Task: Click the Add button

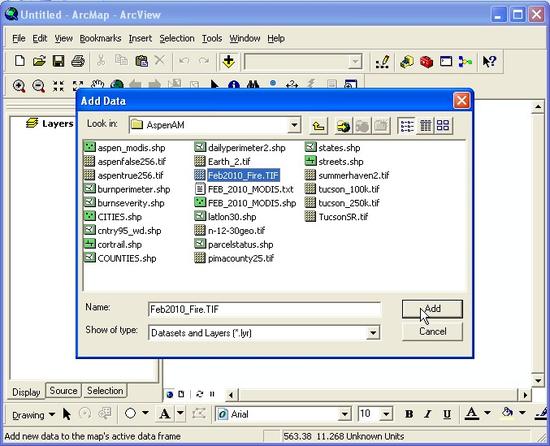Action: [432, 309]
